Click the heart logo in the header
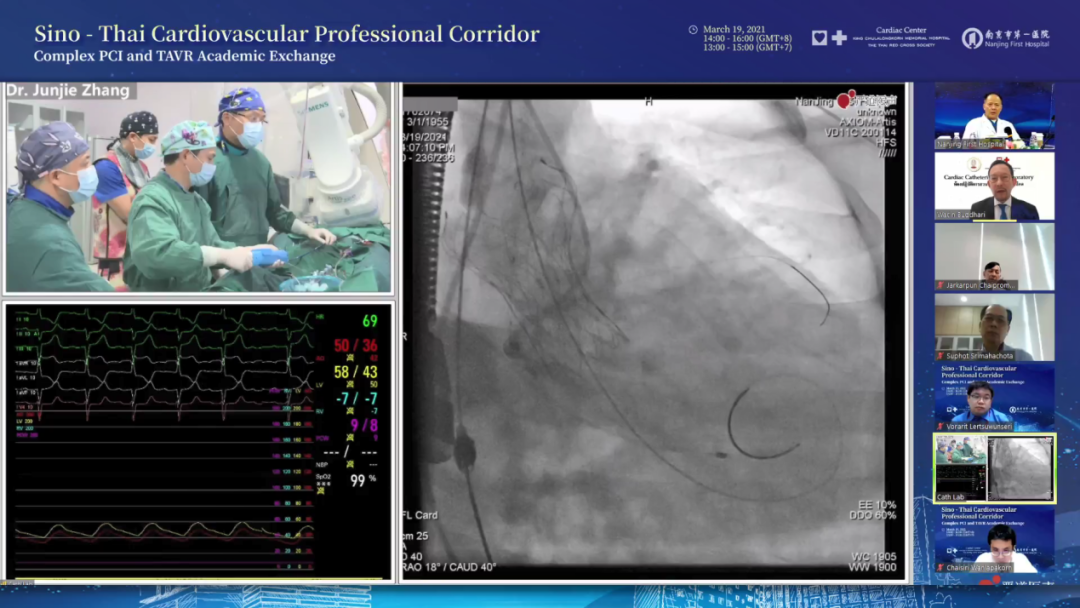This screenshot has width=1080, height=608. (x=819, y=38)
